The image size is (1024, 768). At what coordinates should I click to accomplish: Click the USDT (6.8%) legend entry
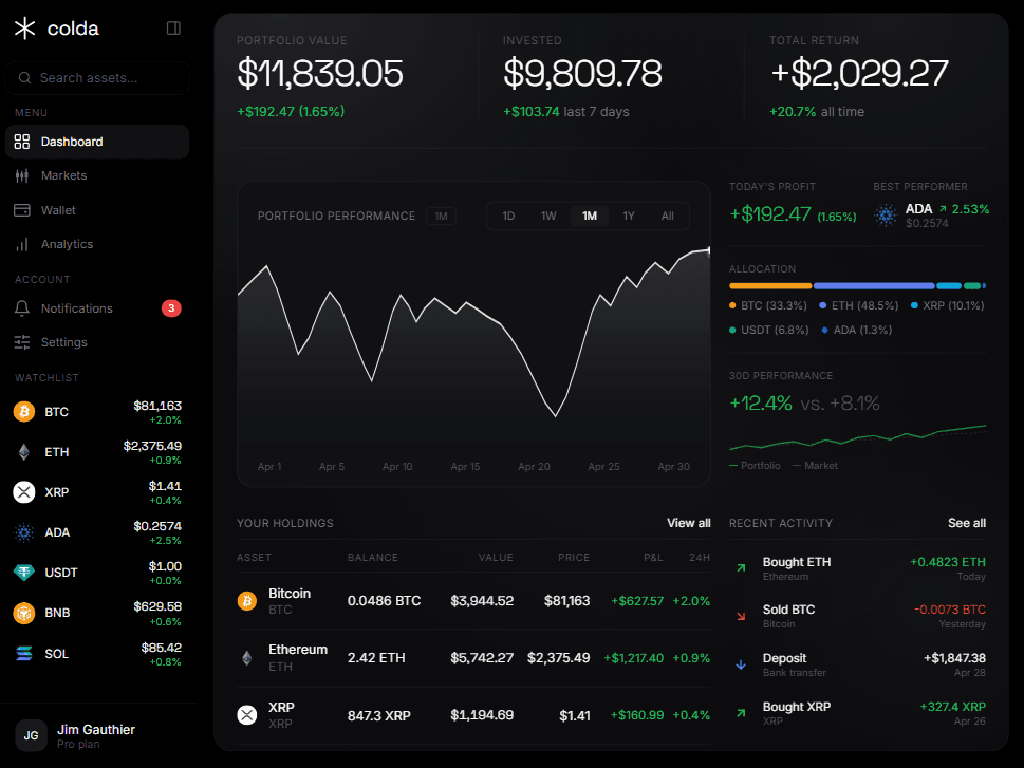pos(769,330)
